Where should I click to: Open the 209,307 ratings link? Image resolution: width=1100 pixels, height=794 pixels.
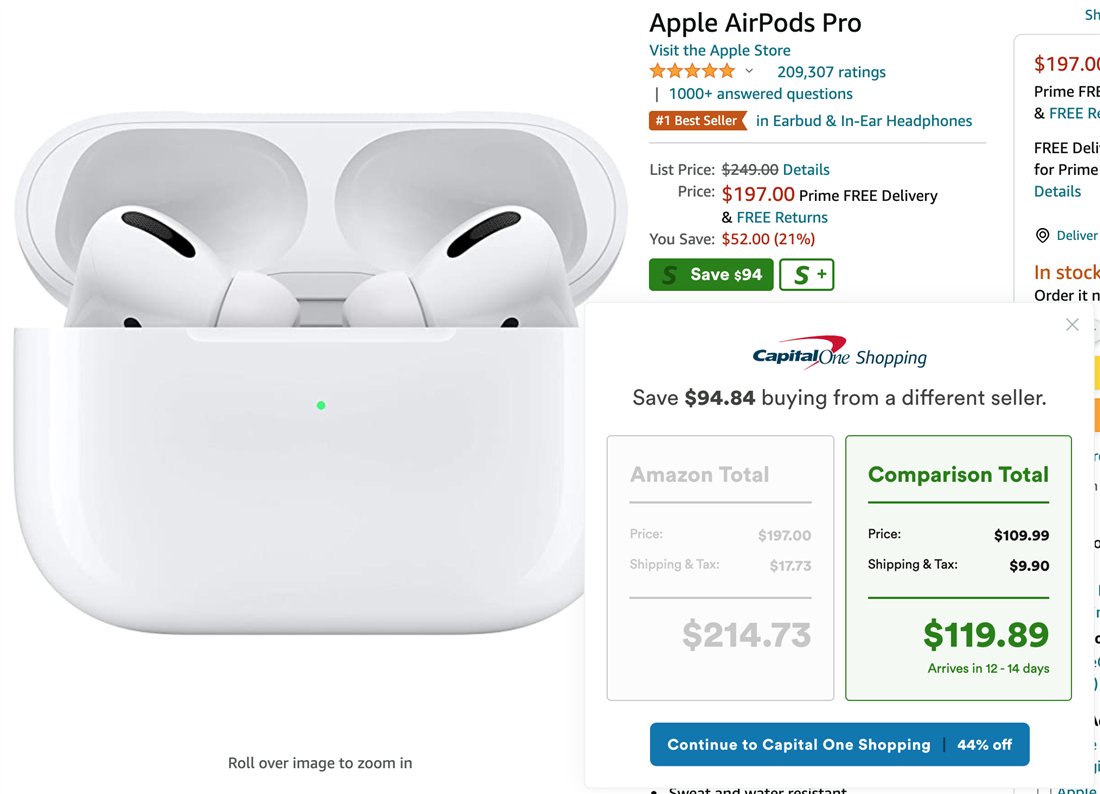831,72
